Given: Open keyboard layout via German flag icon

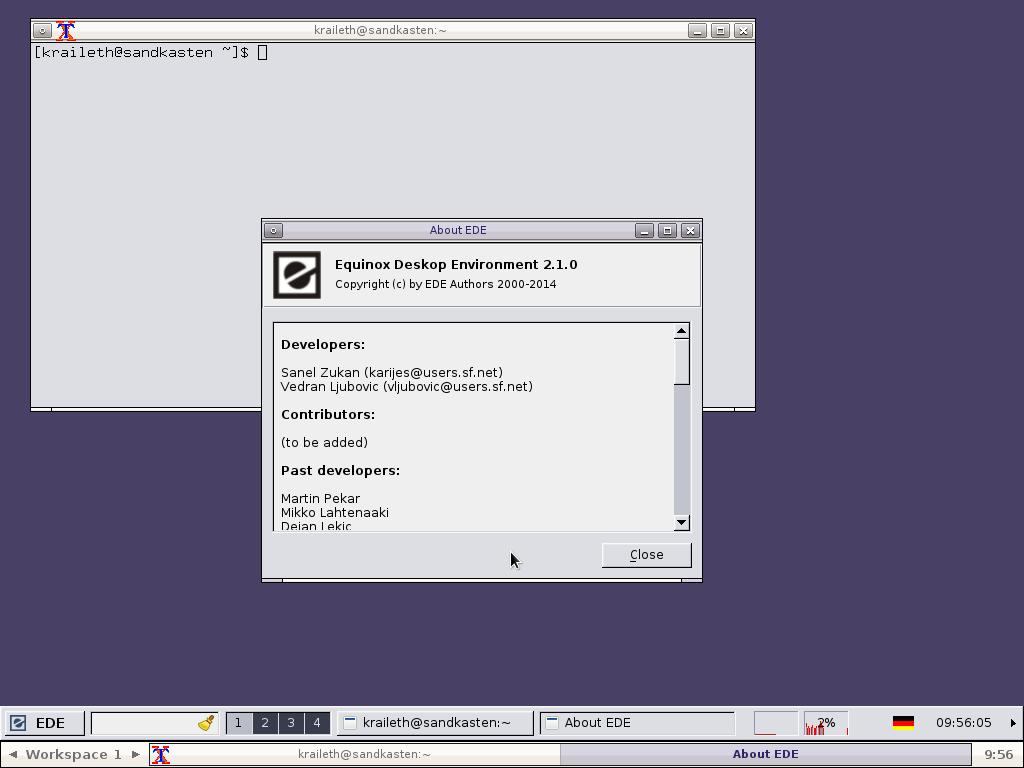Looking at the screenshot, I should click(x=903, y=723).
